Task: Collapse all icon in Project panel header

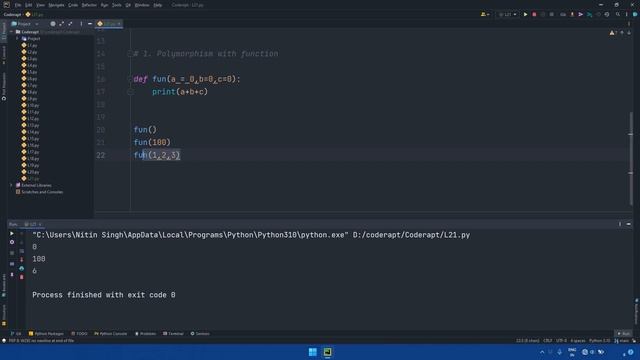Action: coord(70,24)
